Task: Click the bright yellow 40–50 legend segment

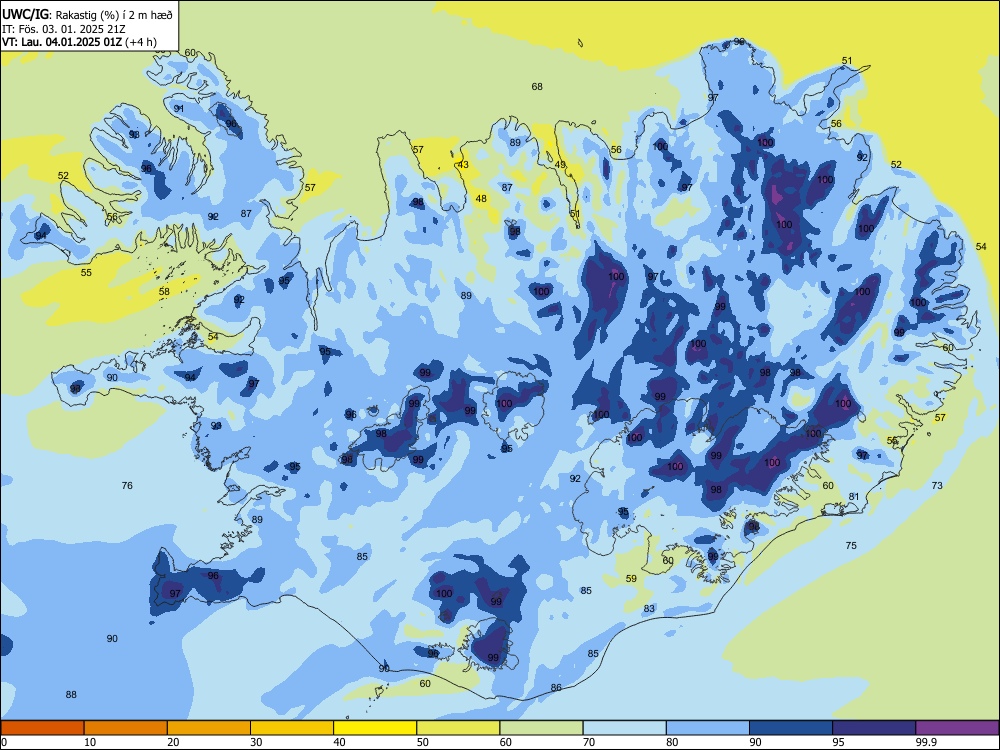Action: (375, 728)
